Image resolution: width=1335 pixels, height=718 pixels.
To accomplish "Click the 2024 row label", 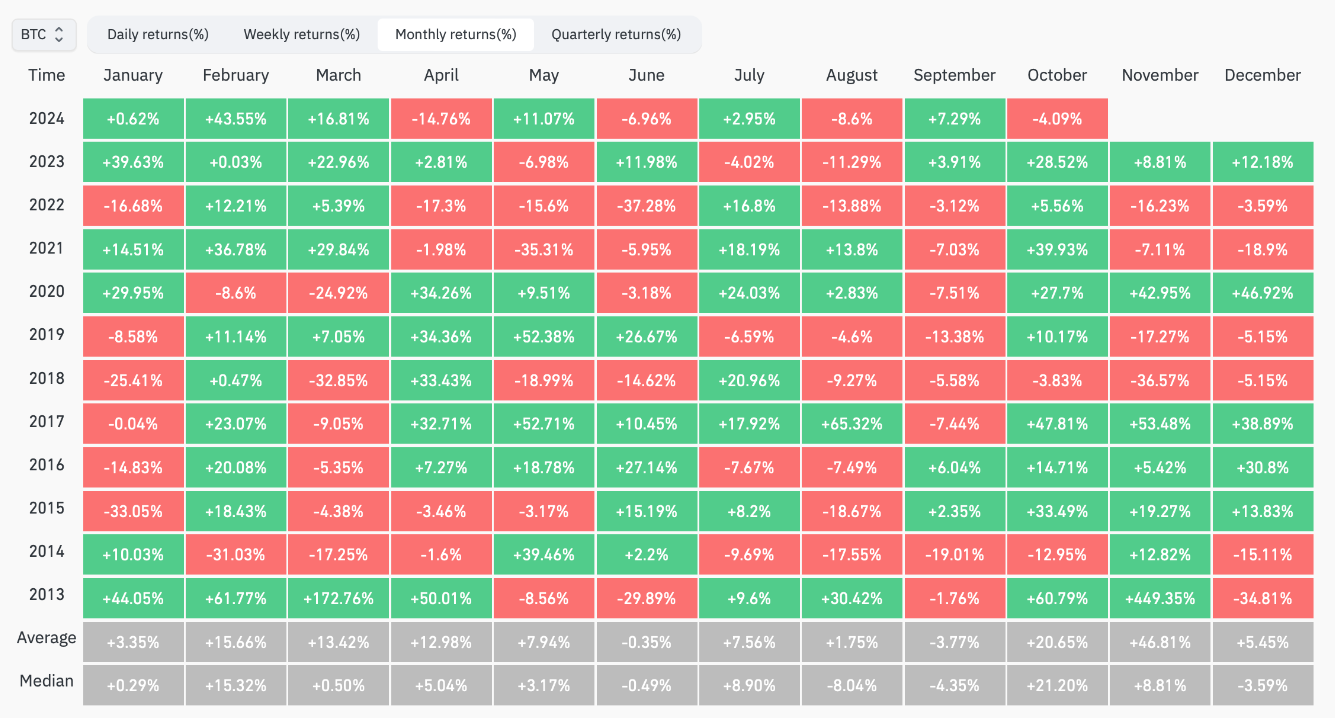I will coord(46,118).
